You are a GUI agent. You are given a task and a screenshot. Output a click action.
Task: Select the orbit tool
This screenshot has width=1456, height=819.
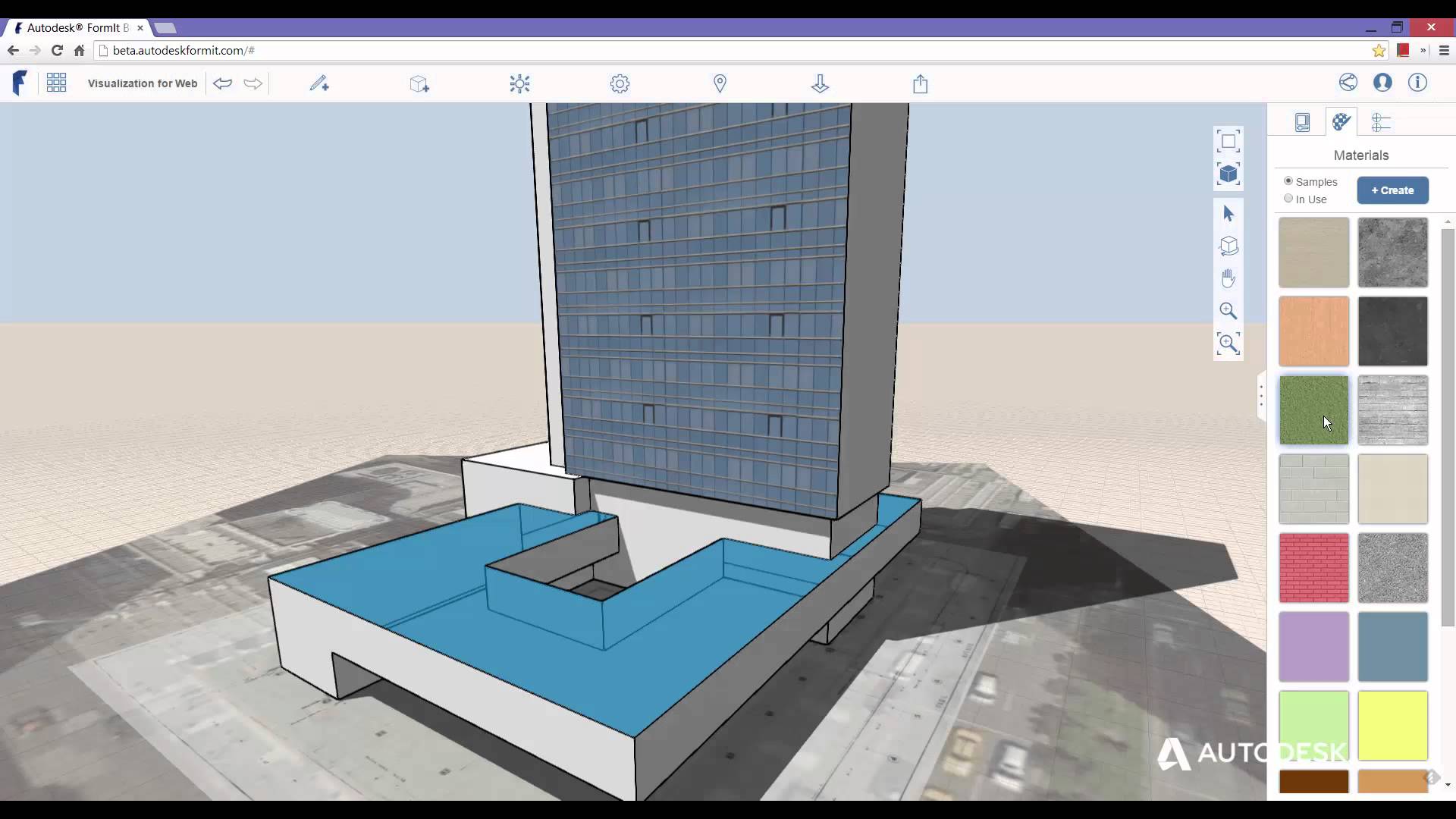pos(1228,246)
